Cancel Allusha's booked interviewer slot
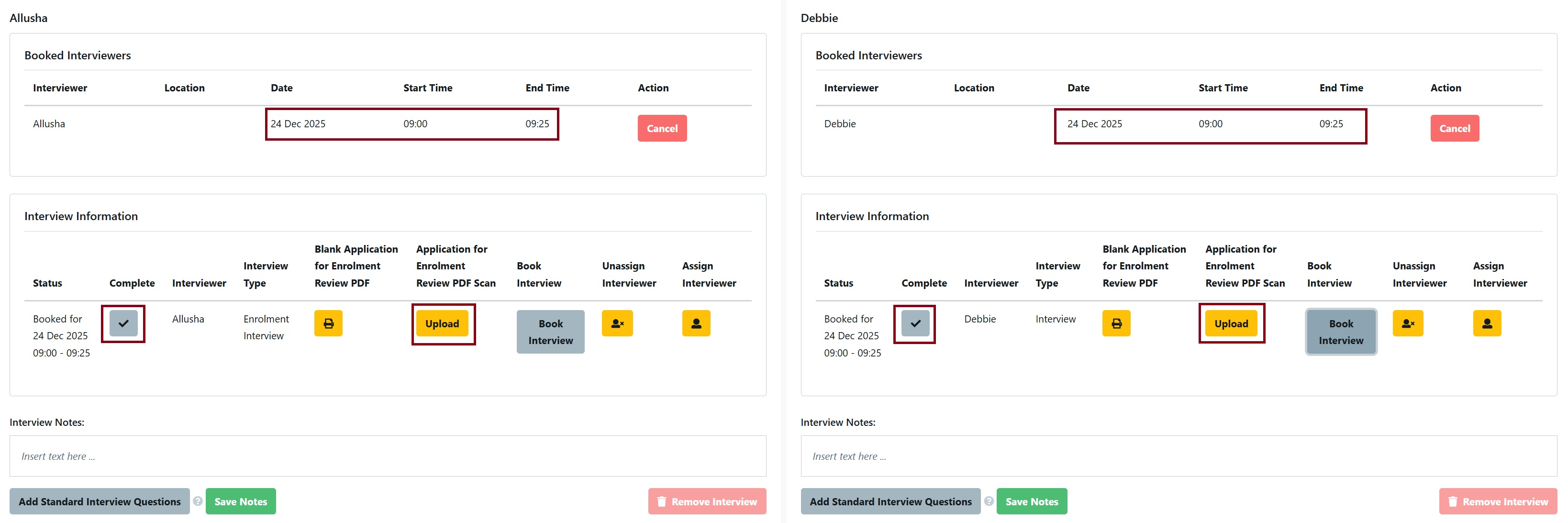Screen dimensions: 1568x523 [662, 128]
